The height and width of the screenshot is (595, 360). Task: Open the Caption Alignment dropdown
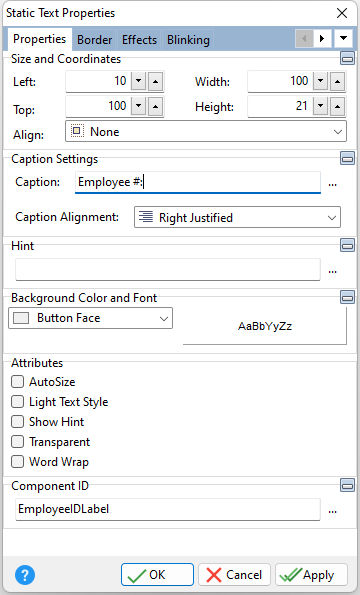click(237, 217)
